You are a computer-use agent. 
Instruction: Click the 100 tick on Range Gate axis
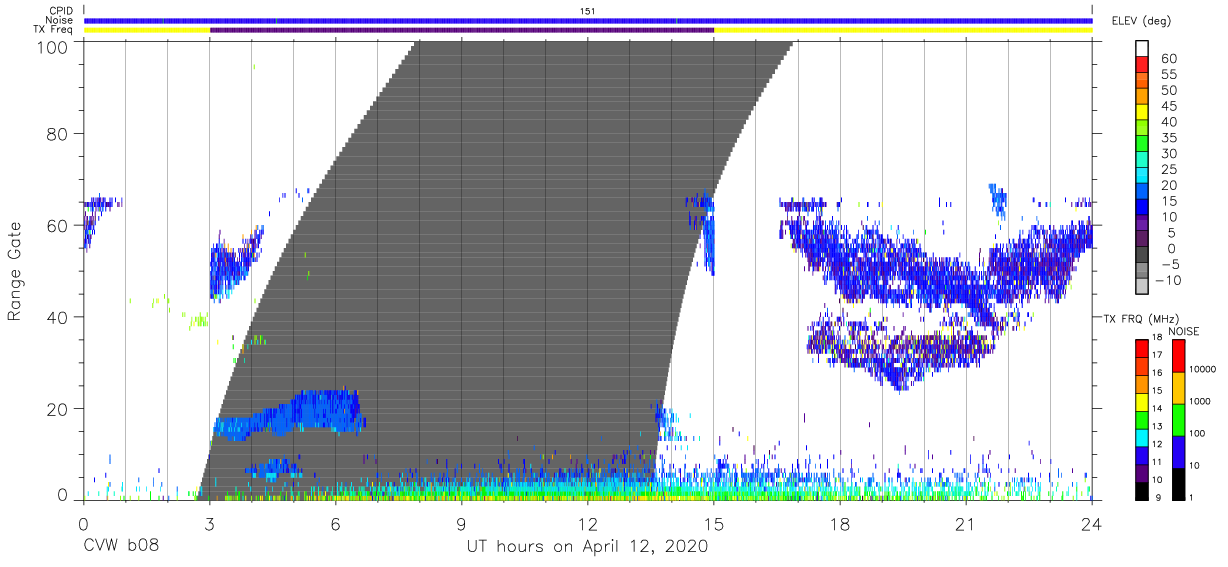point(54,48)
